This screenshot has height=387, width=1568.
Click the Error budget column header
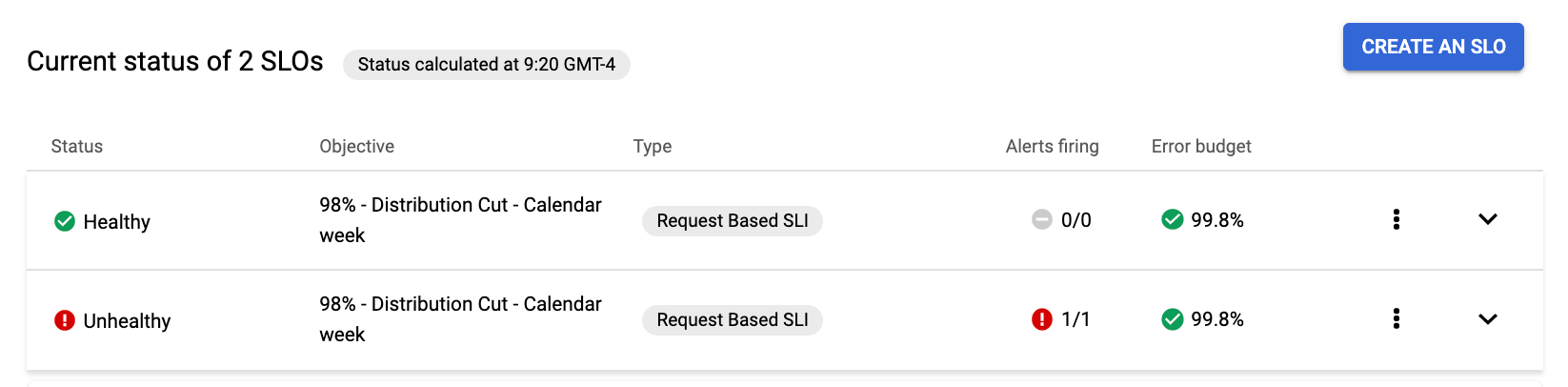point(1201,147)
